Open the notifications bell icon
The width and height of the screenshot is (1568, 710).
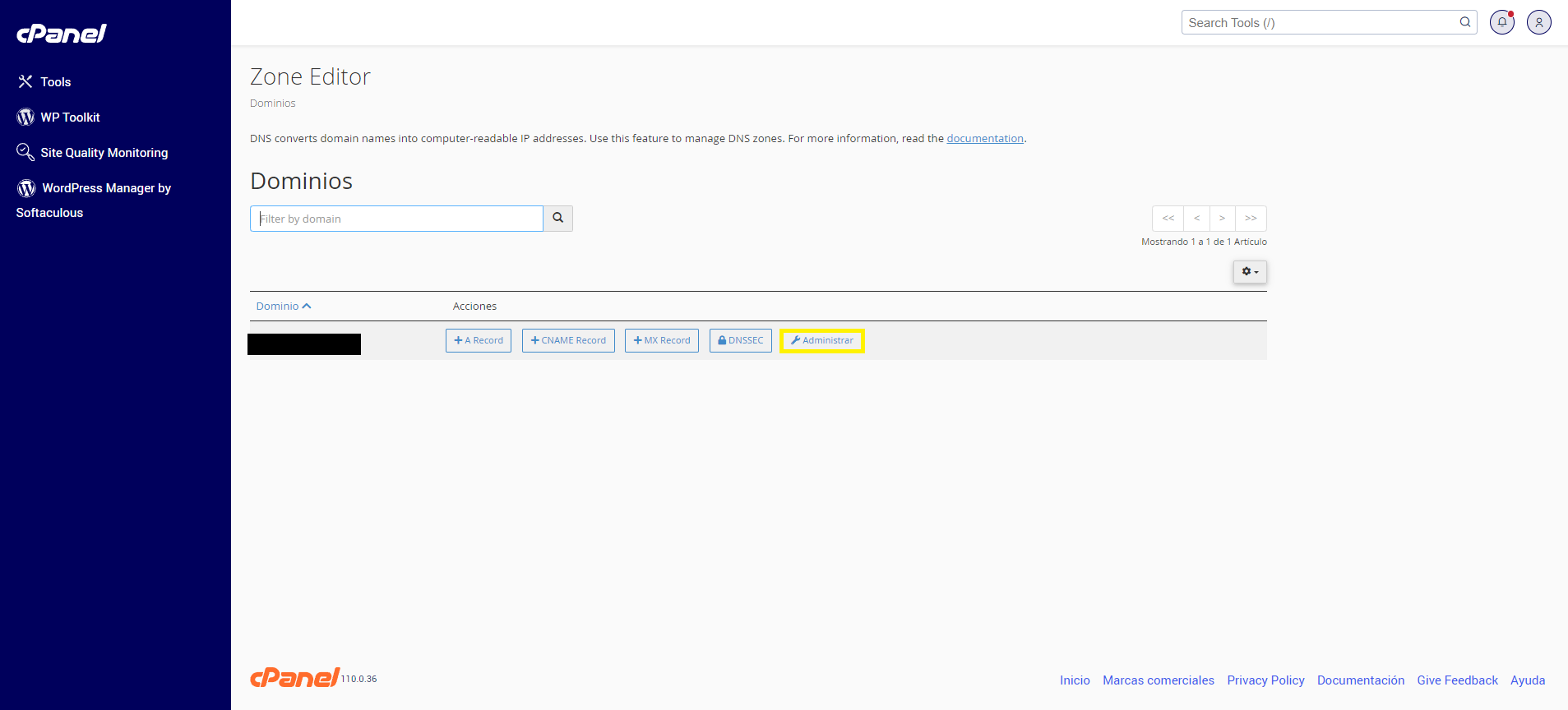1501,22
